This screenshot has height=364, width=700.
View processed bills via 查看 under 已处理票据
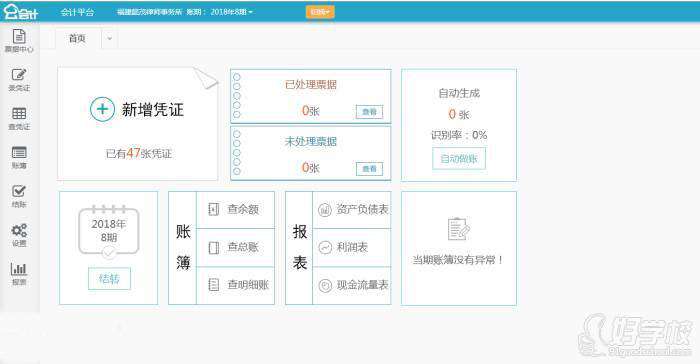coord(369,112)
